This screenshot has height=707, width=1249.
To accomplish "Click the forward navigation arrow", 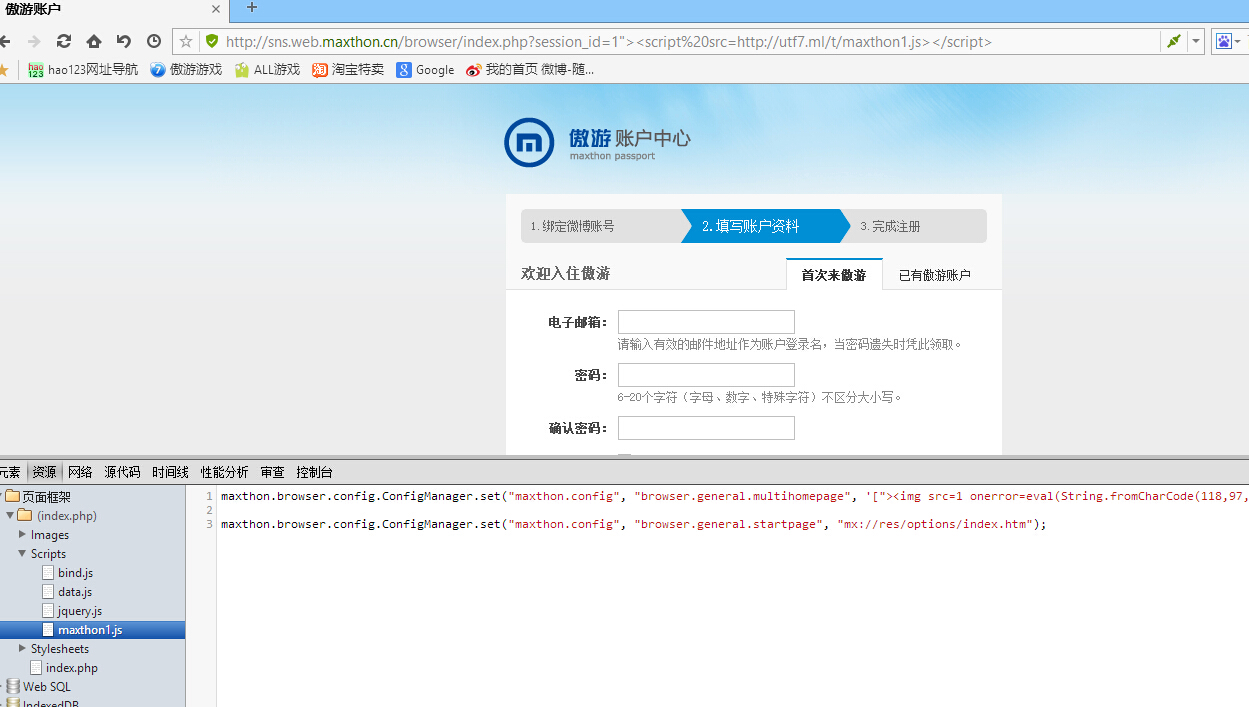I will (34, 41).
